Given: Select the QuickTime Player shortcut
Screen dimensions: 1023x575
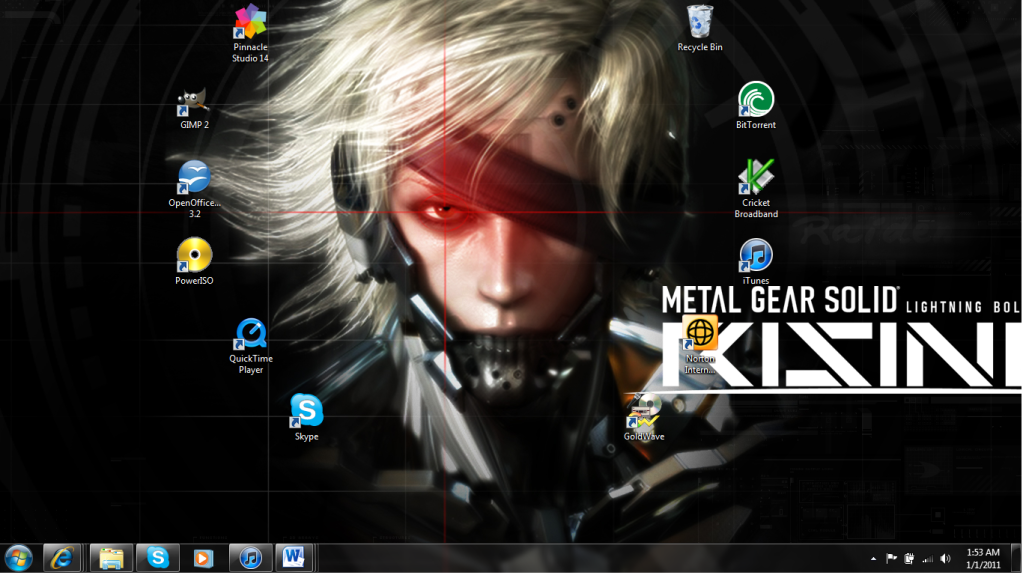Looking at the screenshot, I should [x=251, y=346].
